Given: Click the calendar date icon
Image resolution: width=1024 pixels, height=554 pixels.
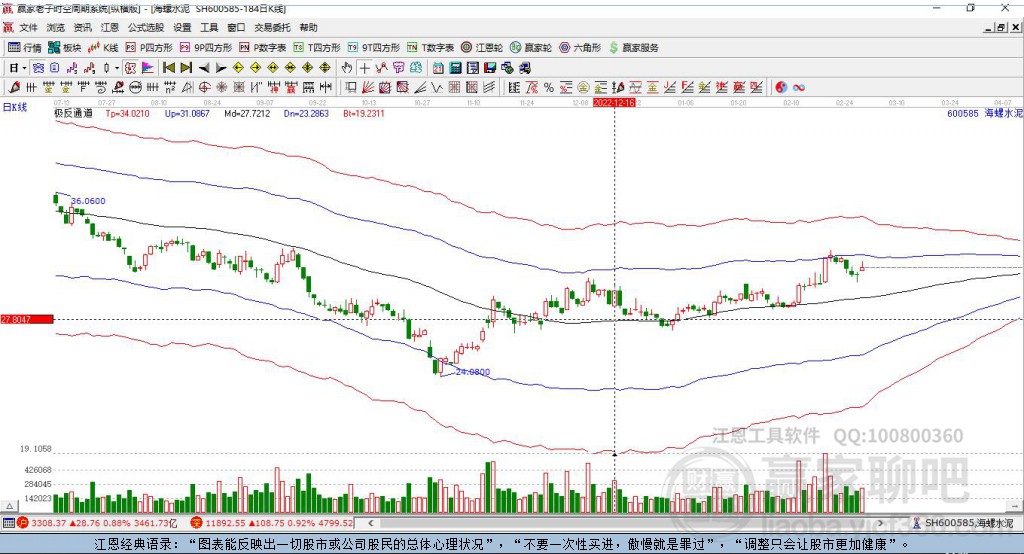Looking at the screenshot, I should click(x=438, y=68).
